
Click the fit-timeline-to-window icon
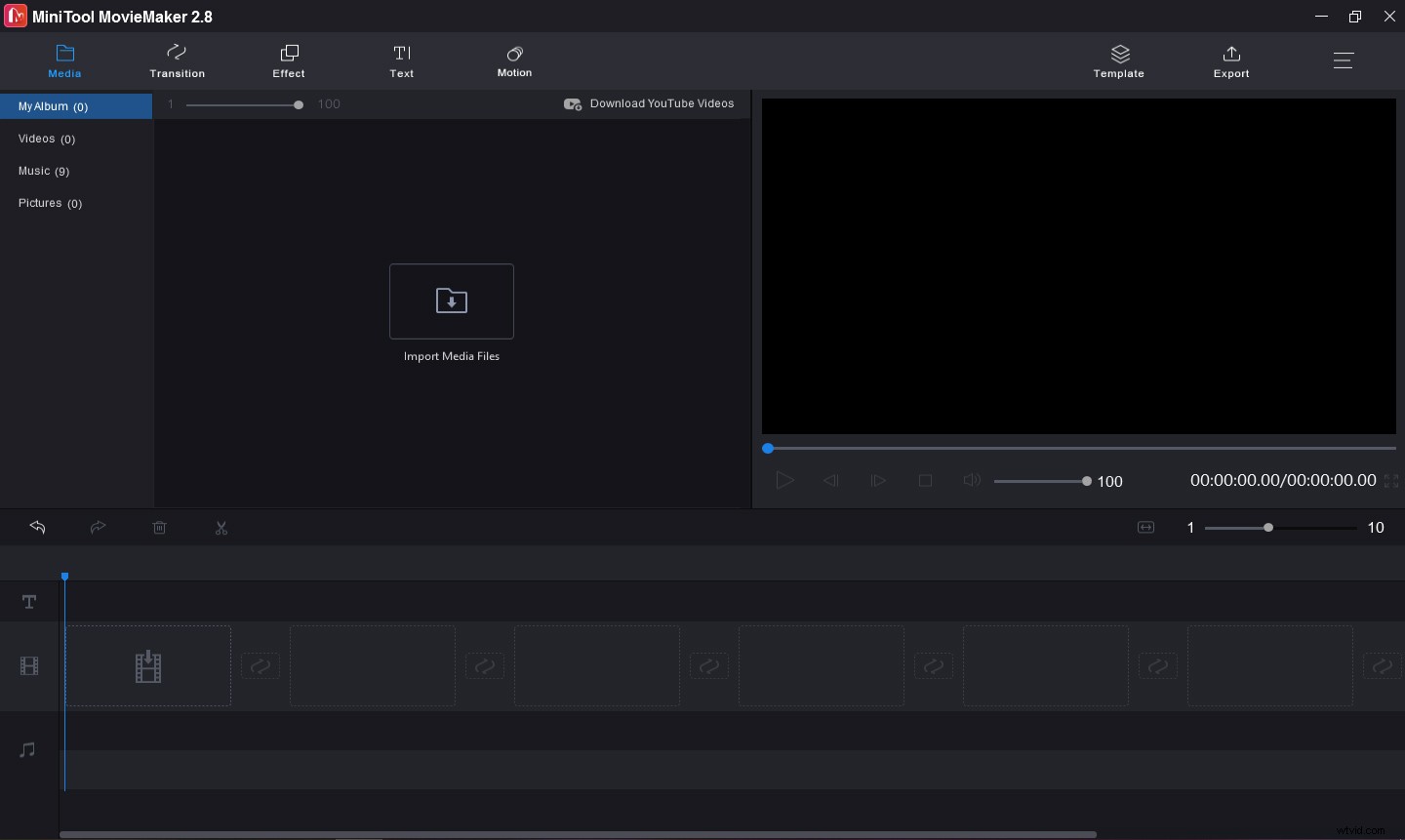(1145, 528)
